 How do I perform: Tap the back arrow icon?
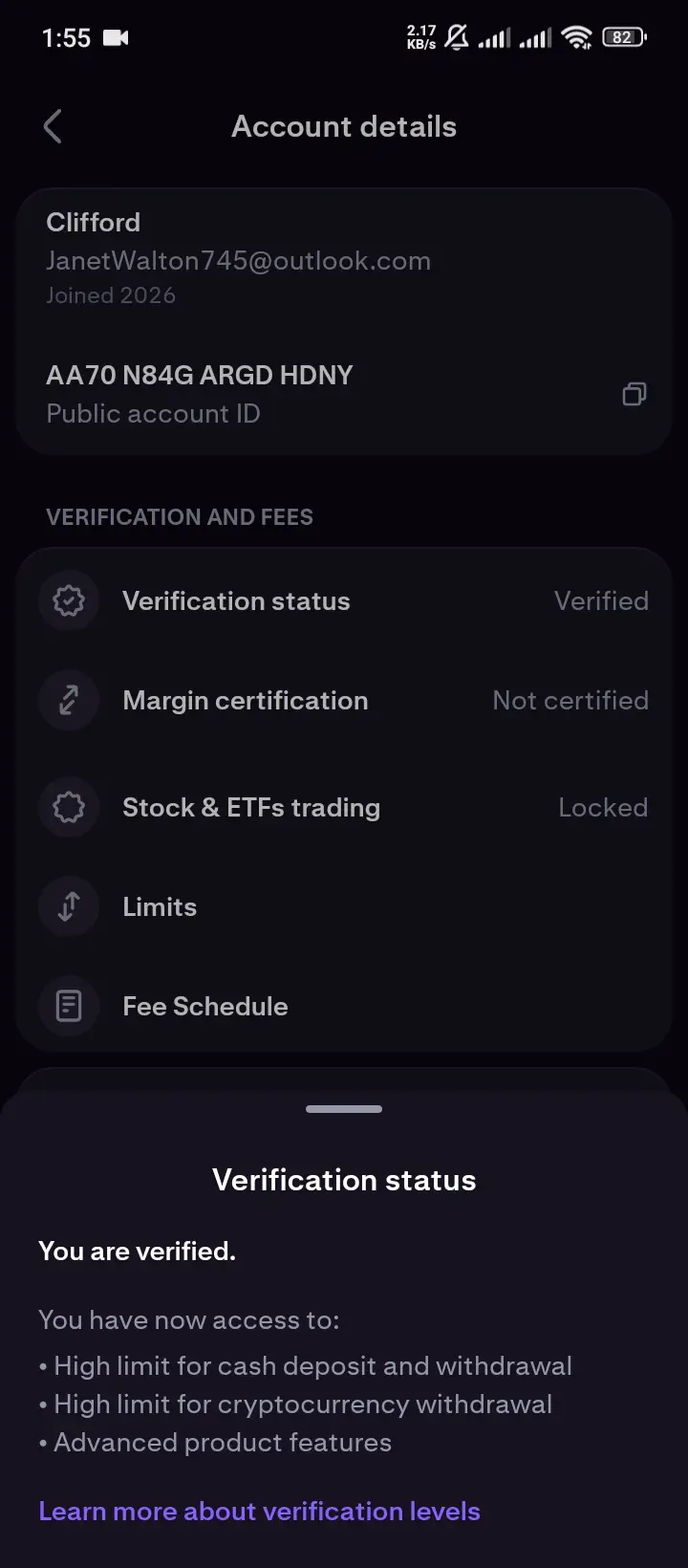[54, 126]
